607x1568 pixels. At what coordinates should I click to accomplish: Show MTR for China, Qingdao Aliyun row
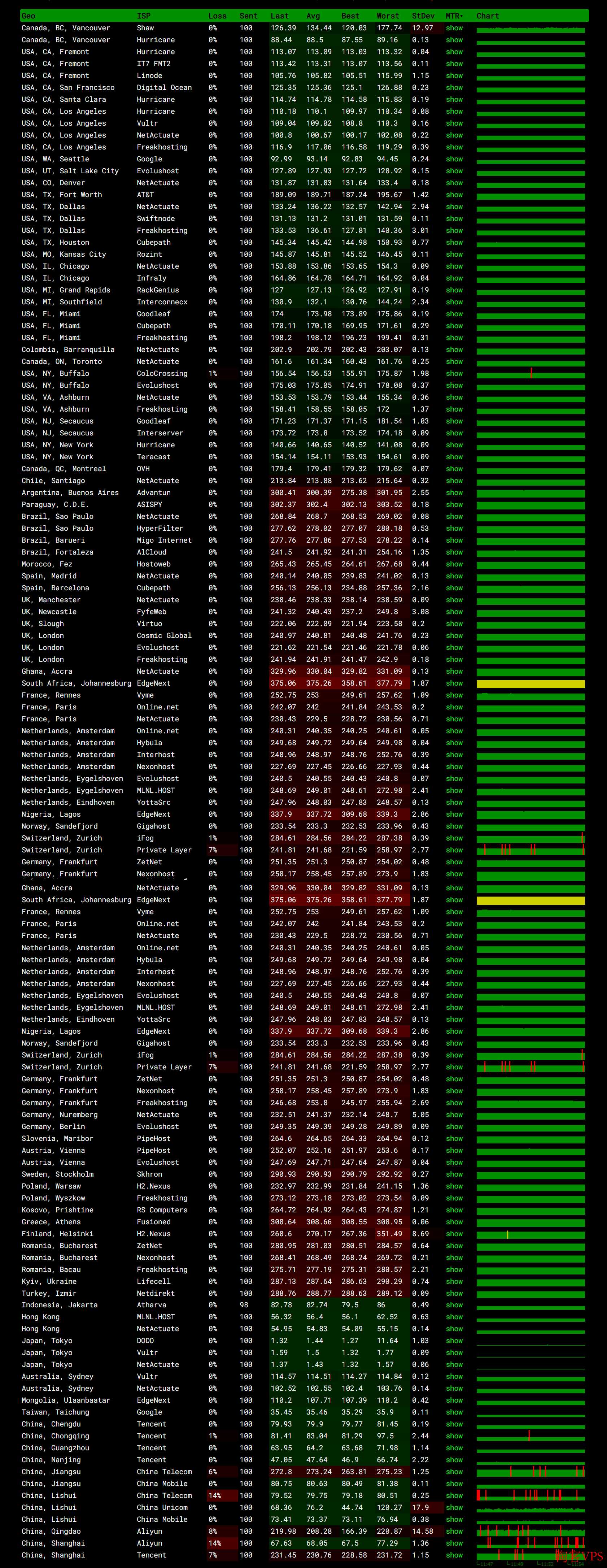454,1532
